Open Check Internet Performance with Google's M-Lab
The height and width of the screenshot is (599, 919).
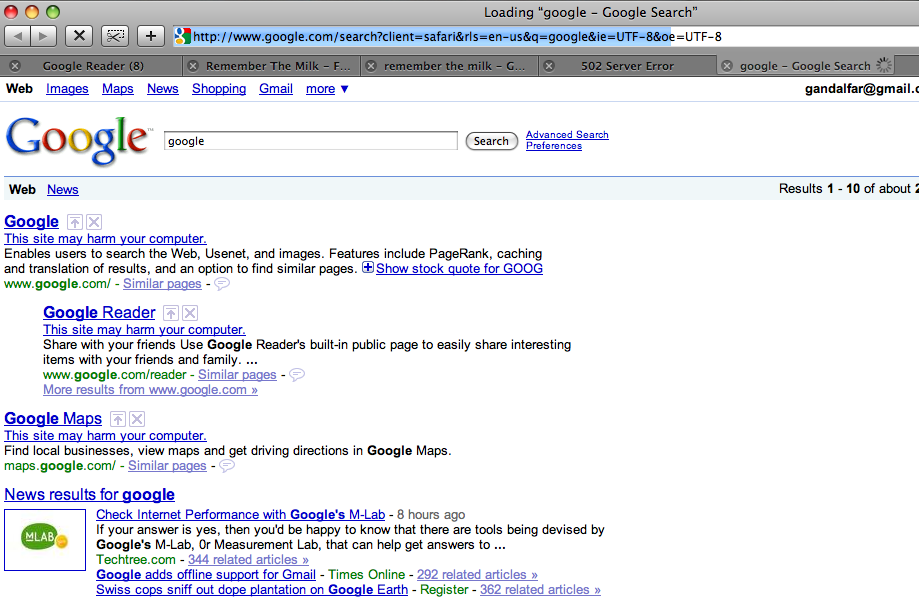pyautogui.click(x=241, y=515)
